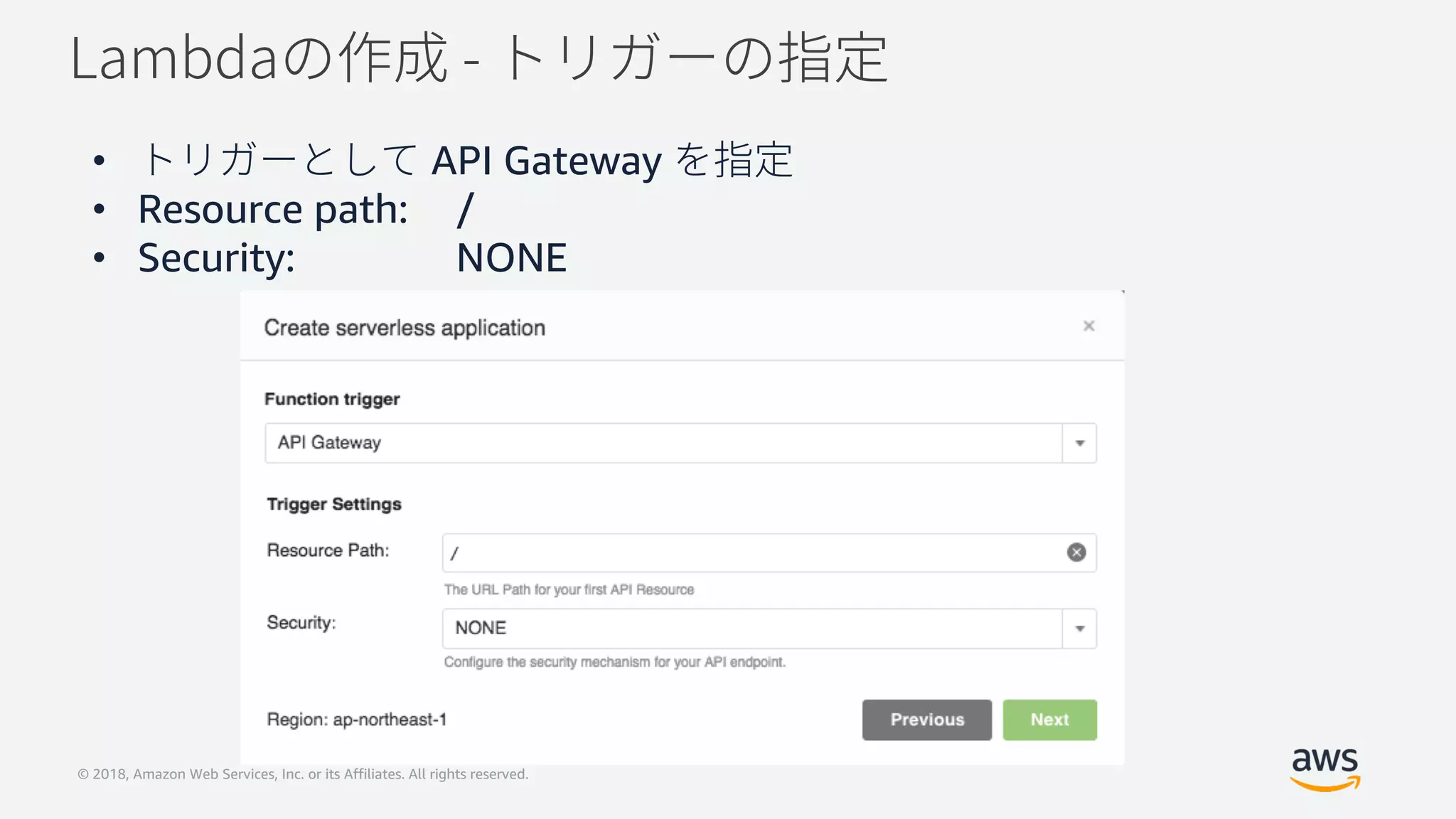
Task: Click the Configure security mechanism hint text
Action: point(615,662)
